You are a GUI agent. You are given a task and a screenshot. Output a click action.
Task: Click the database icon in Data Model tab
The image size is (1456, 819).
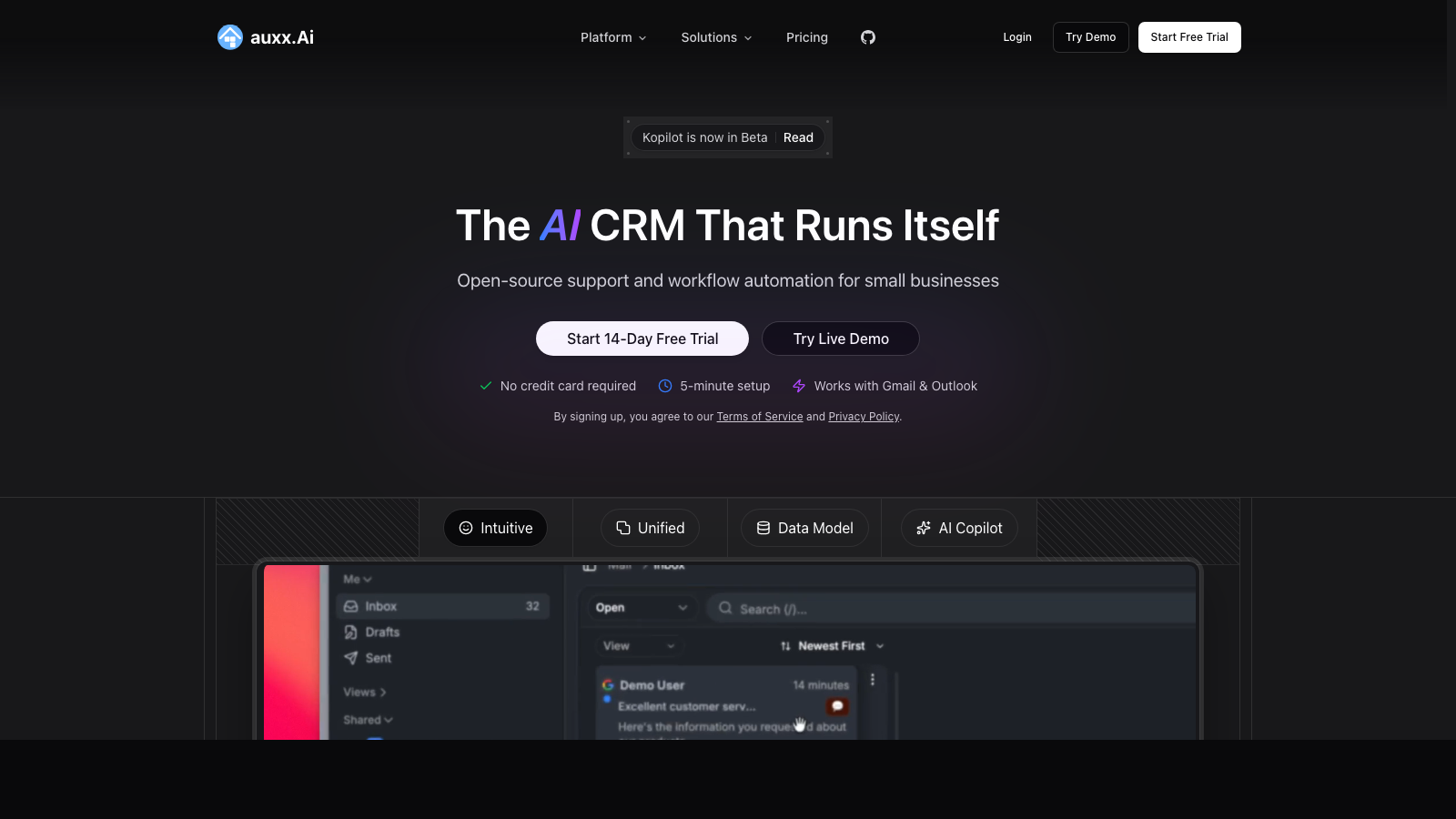(763, 528)
